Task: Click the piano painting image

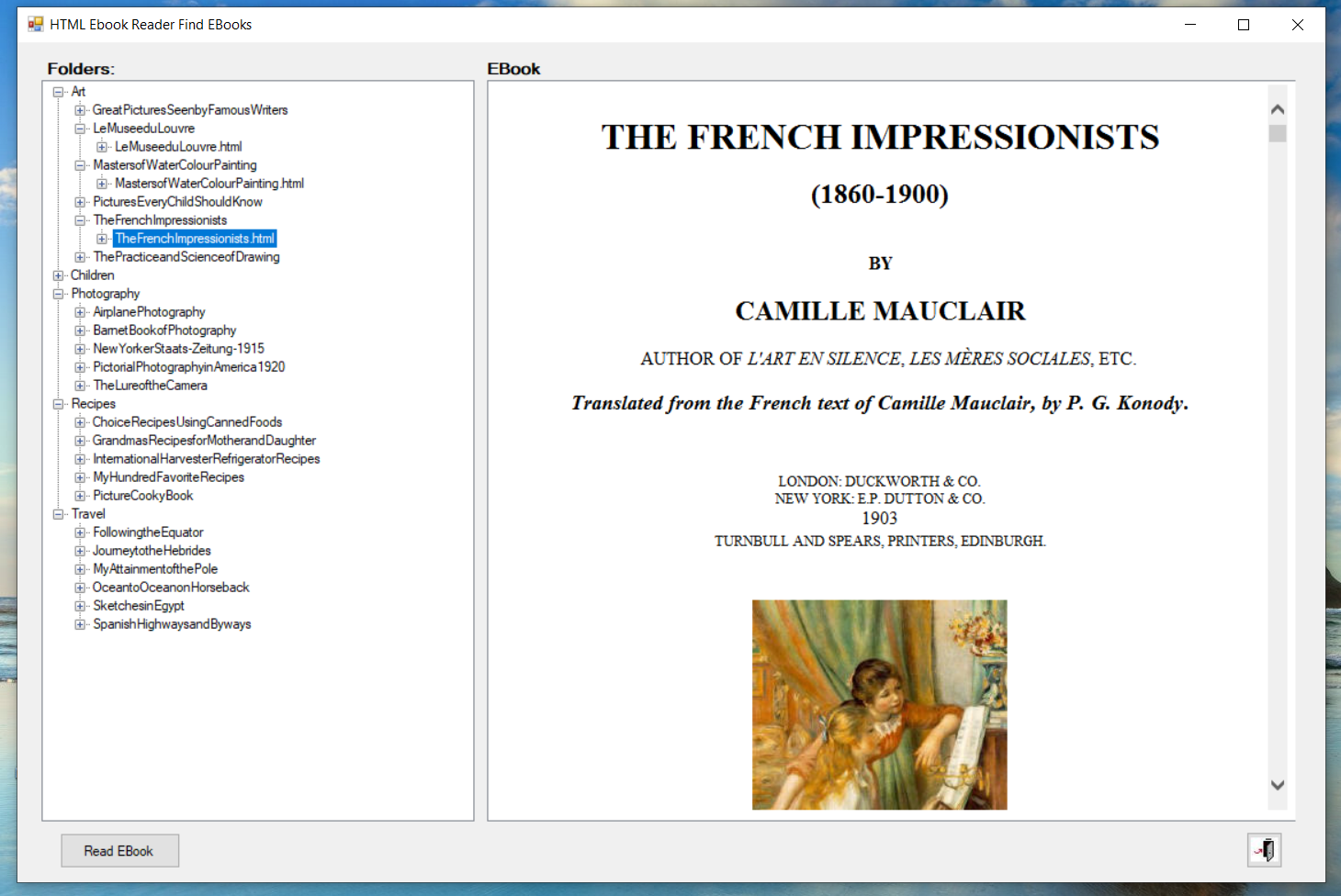Action: pyautogui.click(x=879, y=705)
